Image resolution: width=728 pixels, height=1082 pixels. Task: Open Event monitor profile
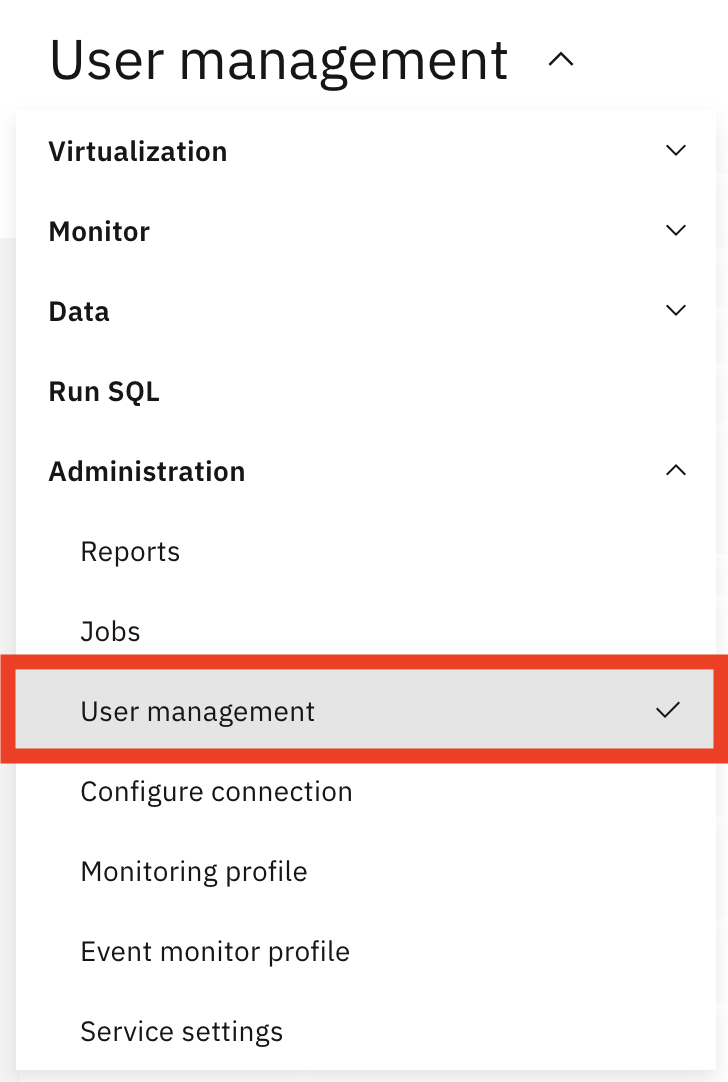pos(215,951)
